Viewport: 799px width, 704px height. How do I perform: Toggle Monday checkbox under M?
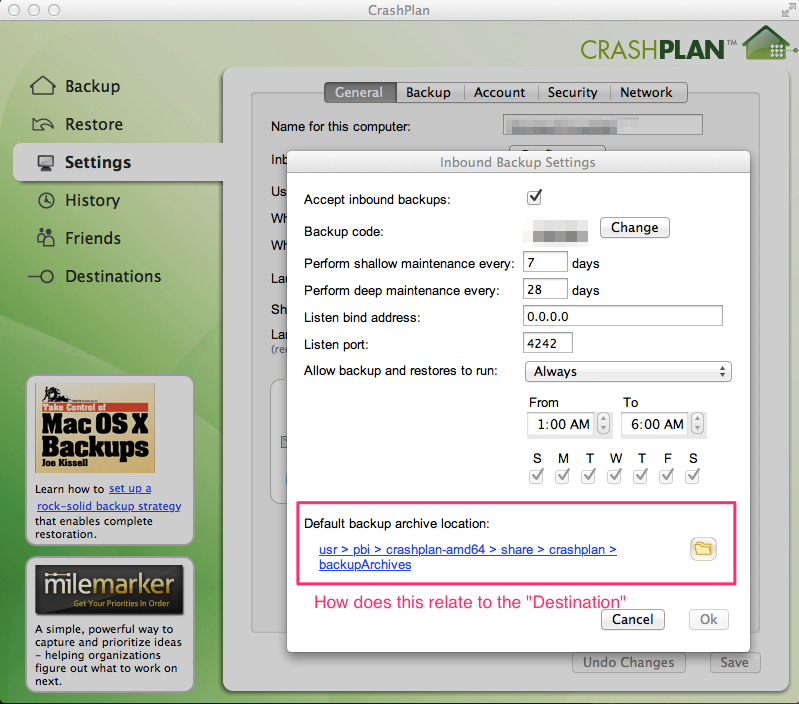click(562, 476)
